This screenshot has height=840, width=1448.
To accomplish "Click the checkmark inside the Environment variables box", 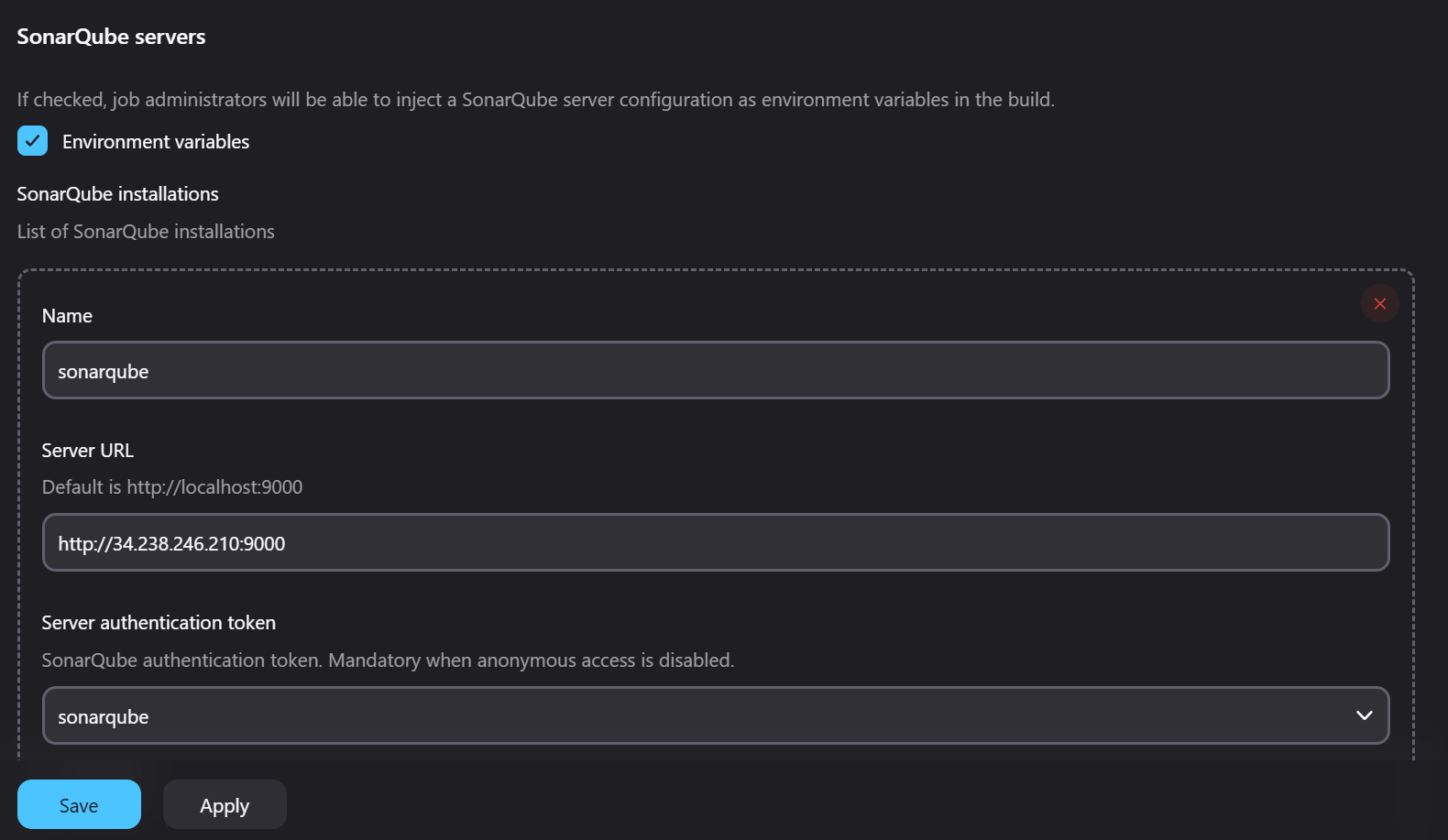I will point(32,141).
